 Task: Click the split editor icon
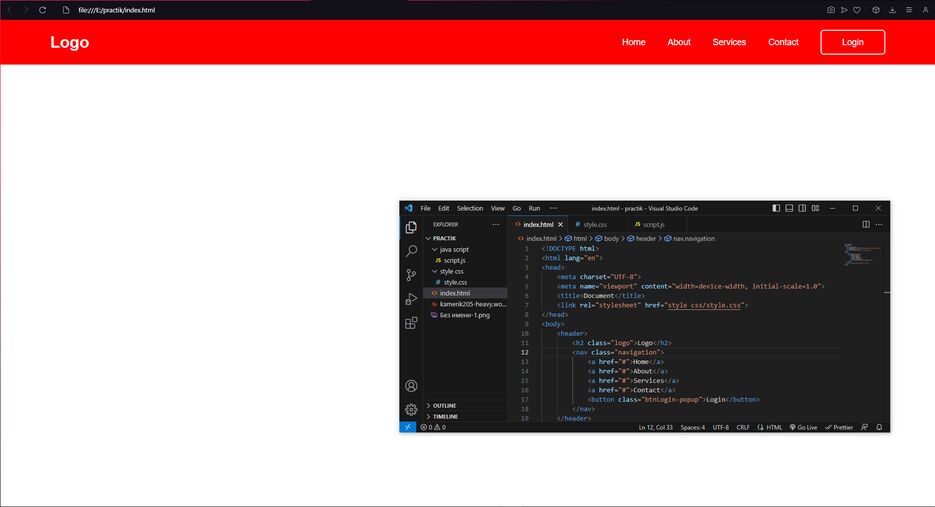click(x=866, y=225)
